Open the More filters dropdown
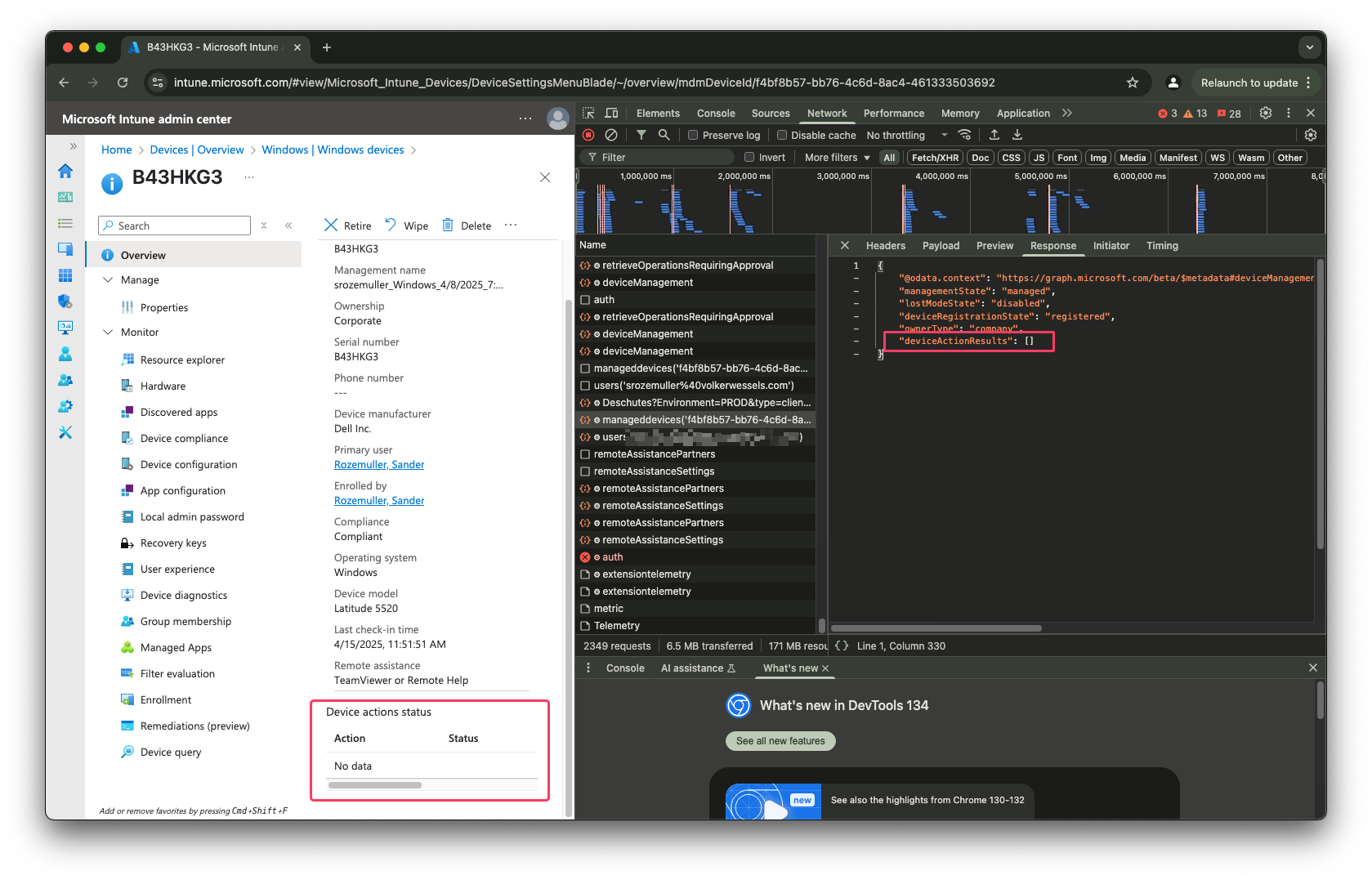Screen dimensions: 1372x880 pyautogui.click(x=837, y=157)
